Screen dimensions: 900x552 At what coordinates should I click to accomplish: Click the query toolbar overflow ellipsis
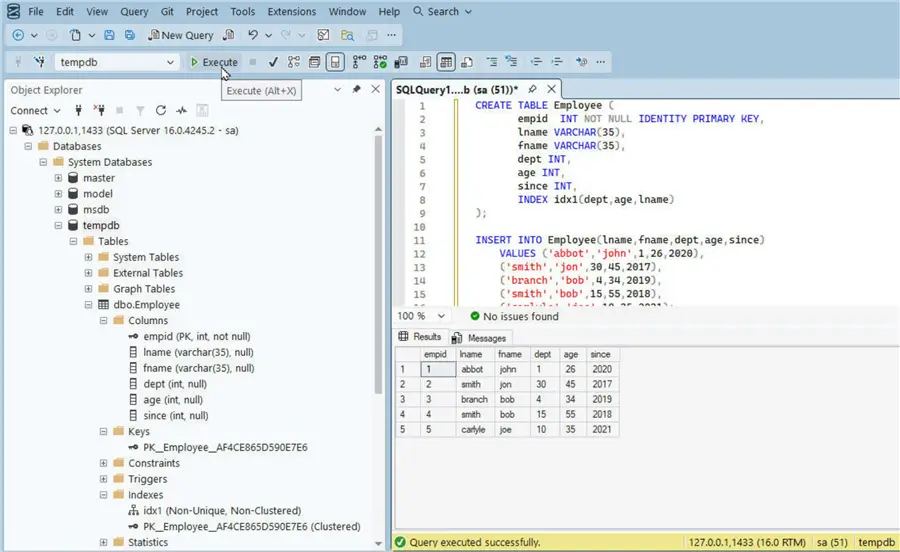point(601,62)
